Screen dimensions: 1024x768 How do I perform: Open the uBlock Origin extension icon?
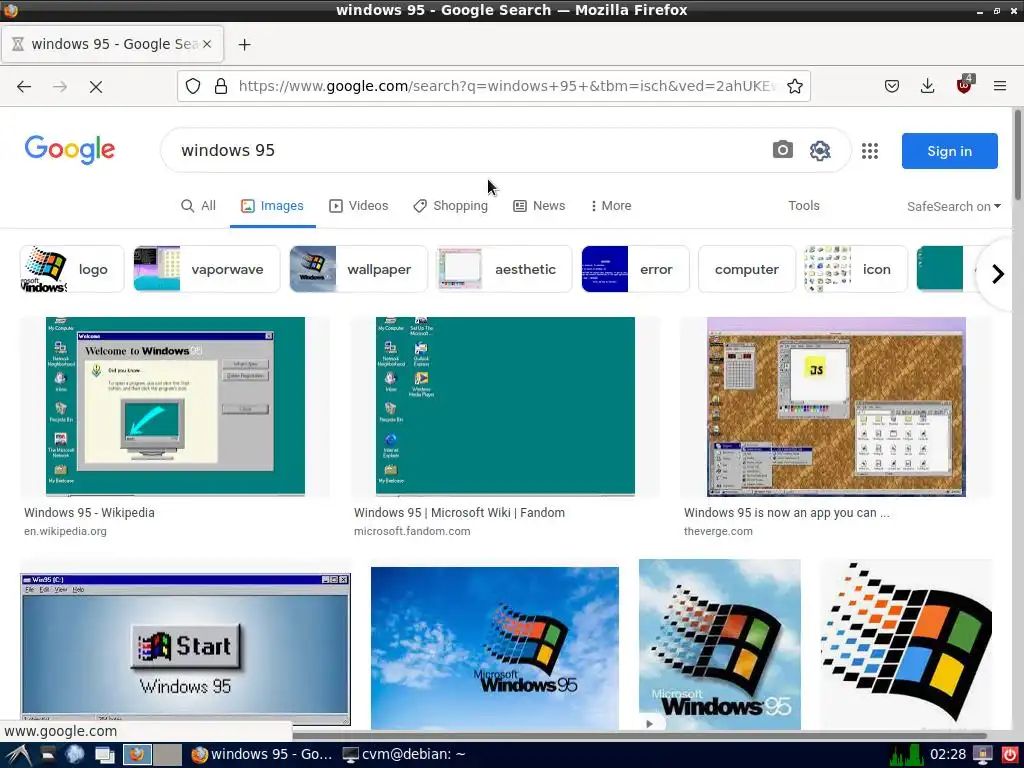[964, 85]
